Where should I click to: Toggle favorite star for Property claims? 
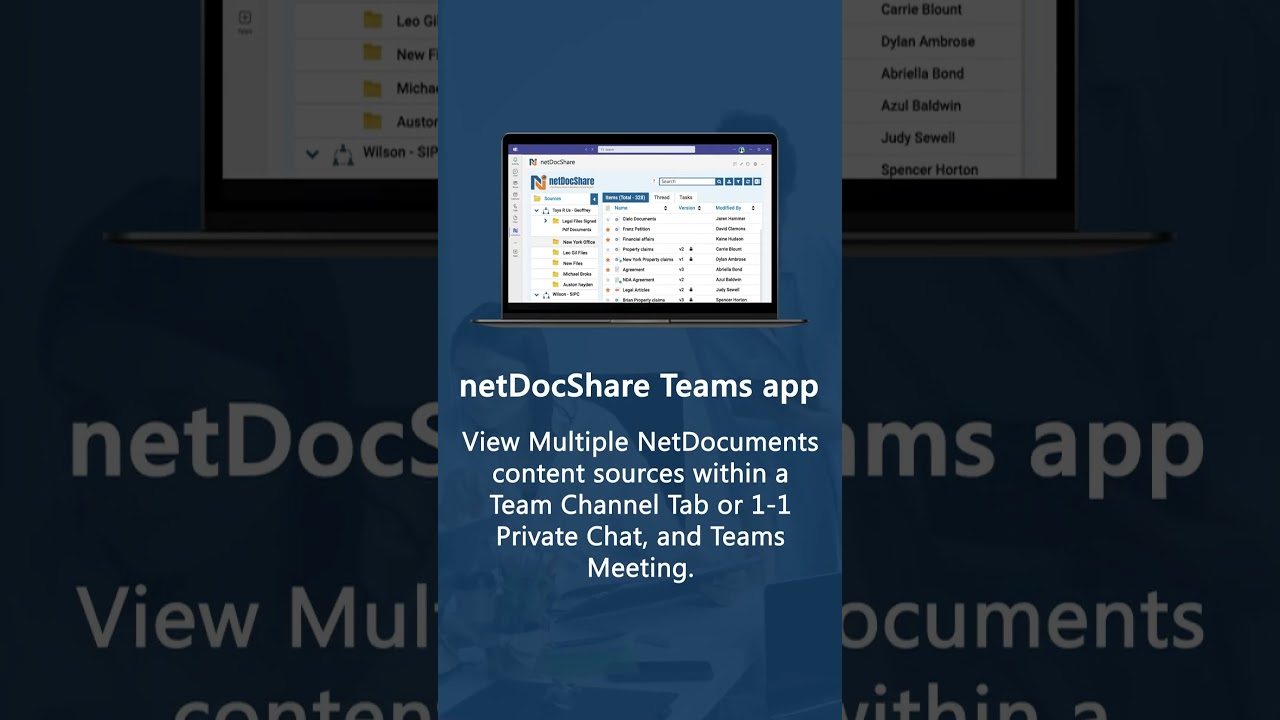pyautogui.click(x=608, y=250)
